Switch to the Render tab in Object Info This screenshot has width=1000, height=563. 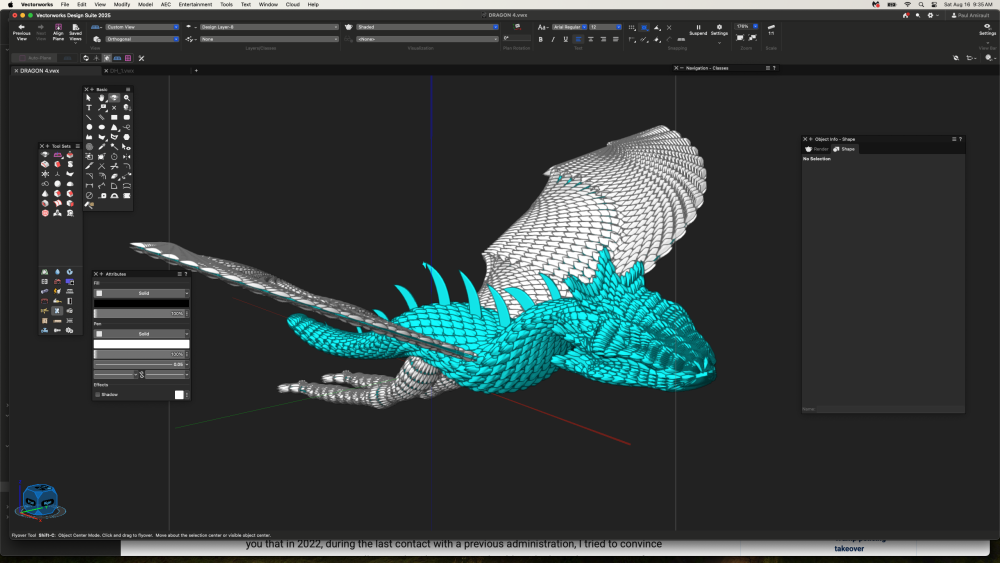pos(817,149)
